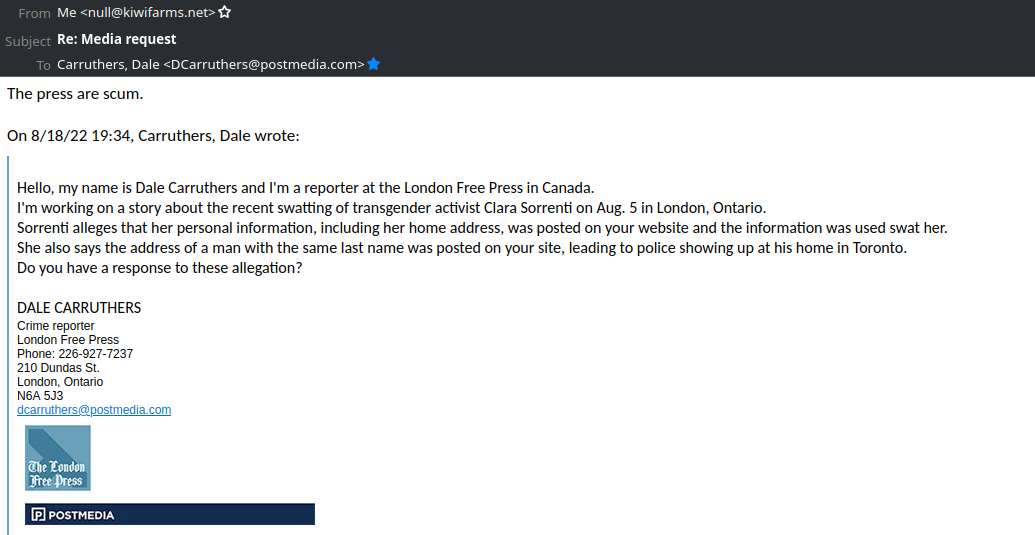Image resolution: width=1035 pixels, height=535 pixels.
Task: Click the London Free Press logo image
Action: pos(58,458)
